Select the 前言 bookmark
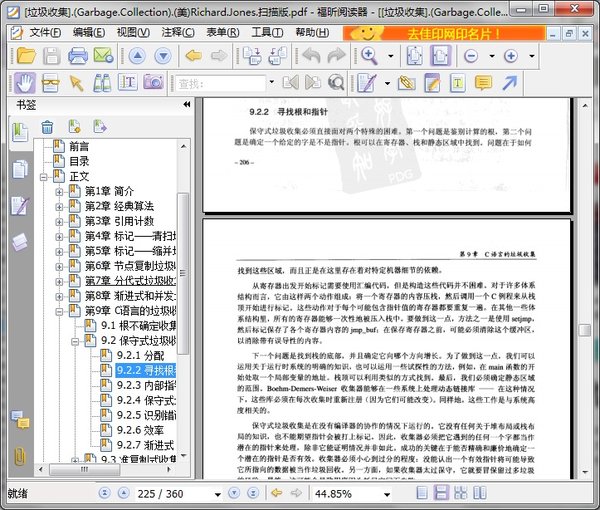Screen dimensions: 600x510 79,146
